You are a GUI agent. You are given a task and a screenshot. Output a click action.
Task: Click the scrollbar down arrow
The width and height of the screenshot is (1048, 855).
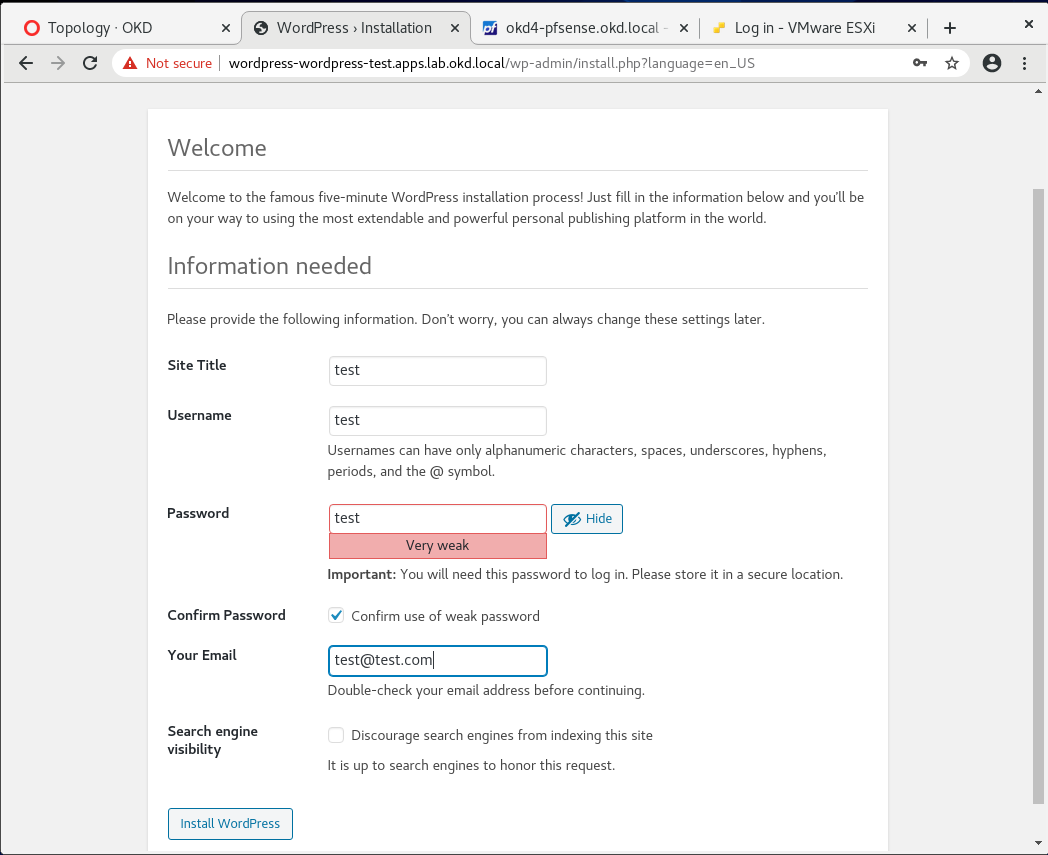[1038, 843]
